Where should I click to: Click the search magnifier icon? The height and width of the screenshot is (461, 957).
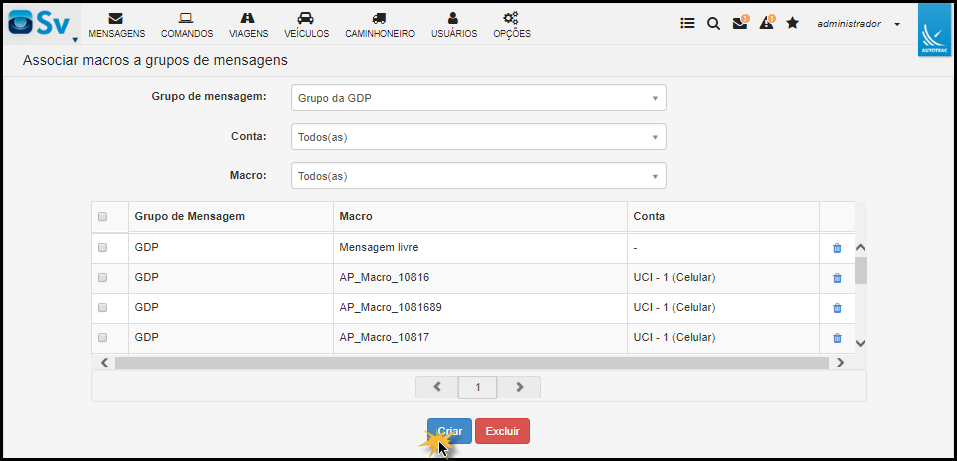713,23
